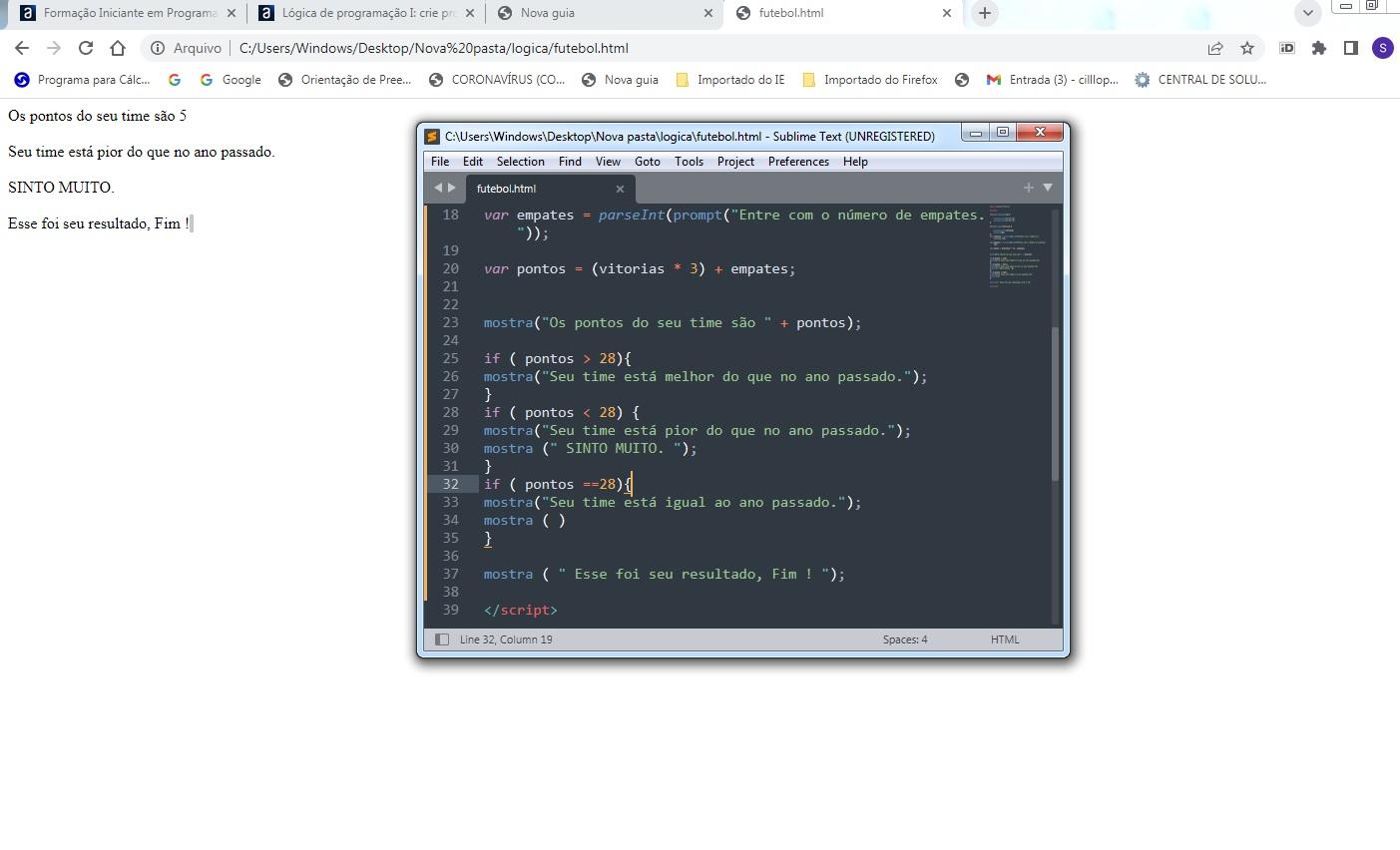The height and width of the screenshot is (850, 1400).
Task: Open Programa para Cálc... bookmark
Action: point(82,80)
